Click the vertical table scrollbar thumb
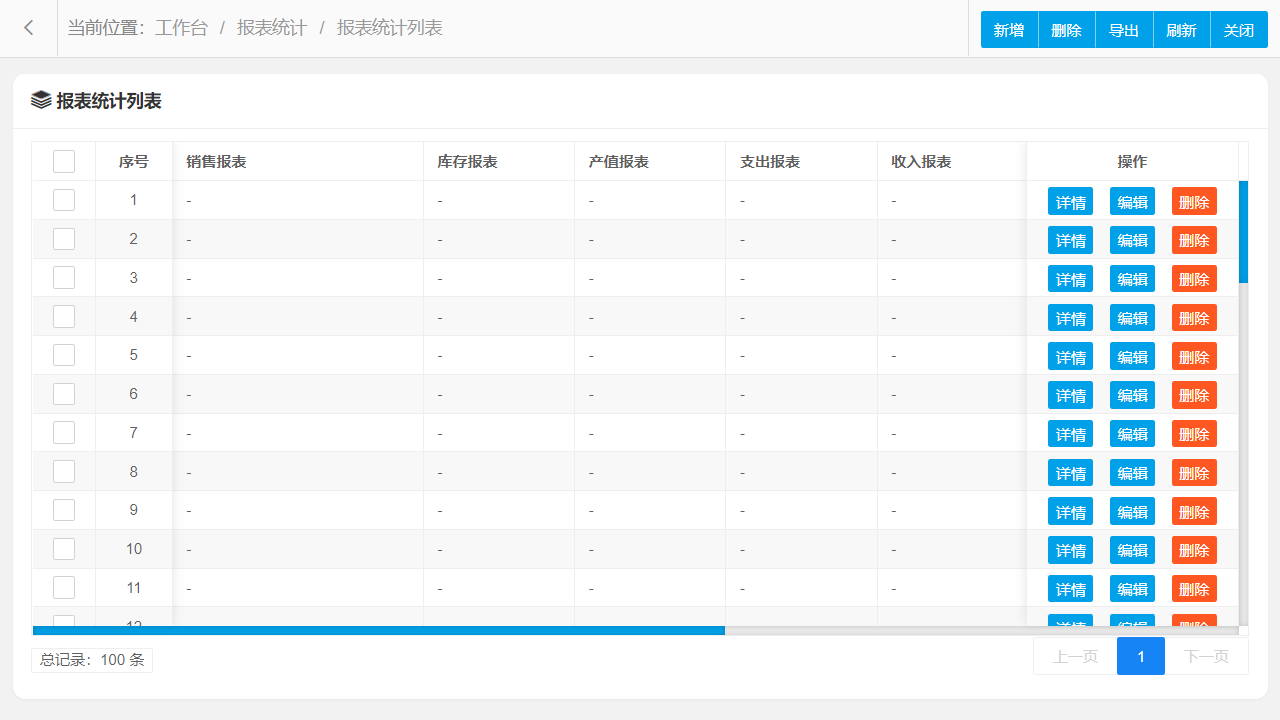Image resolution: width=1280 pixels, height=720 pixels. pyautogui.click(x=1243, y=231)
